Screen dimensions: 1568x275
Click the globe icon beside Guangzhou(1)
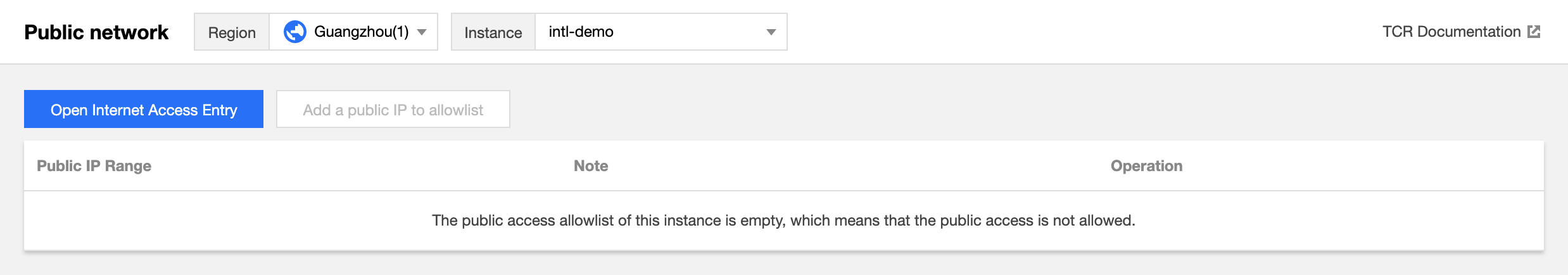294,32
